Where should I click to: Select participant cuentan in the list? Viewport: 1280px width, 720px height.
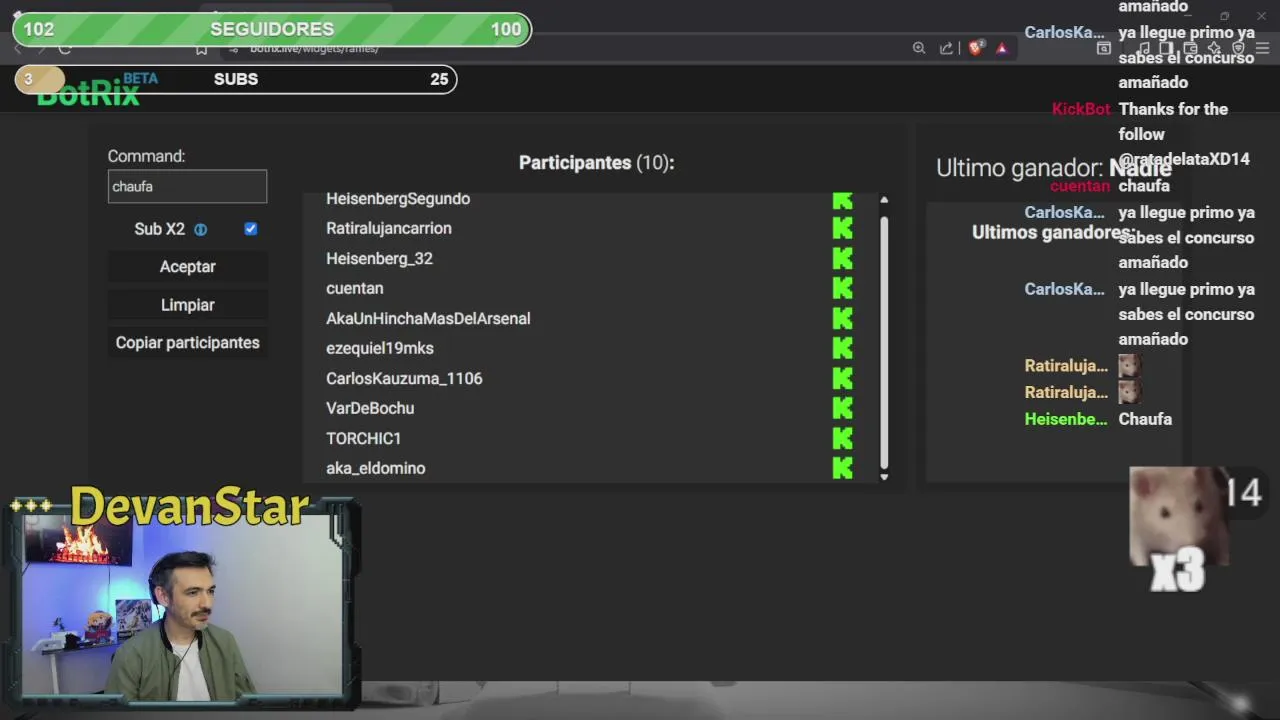click(354, 288)
